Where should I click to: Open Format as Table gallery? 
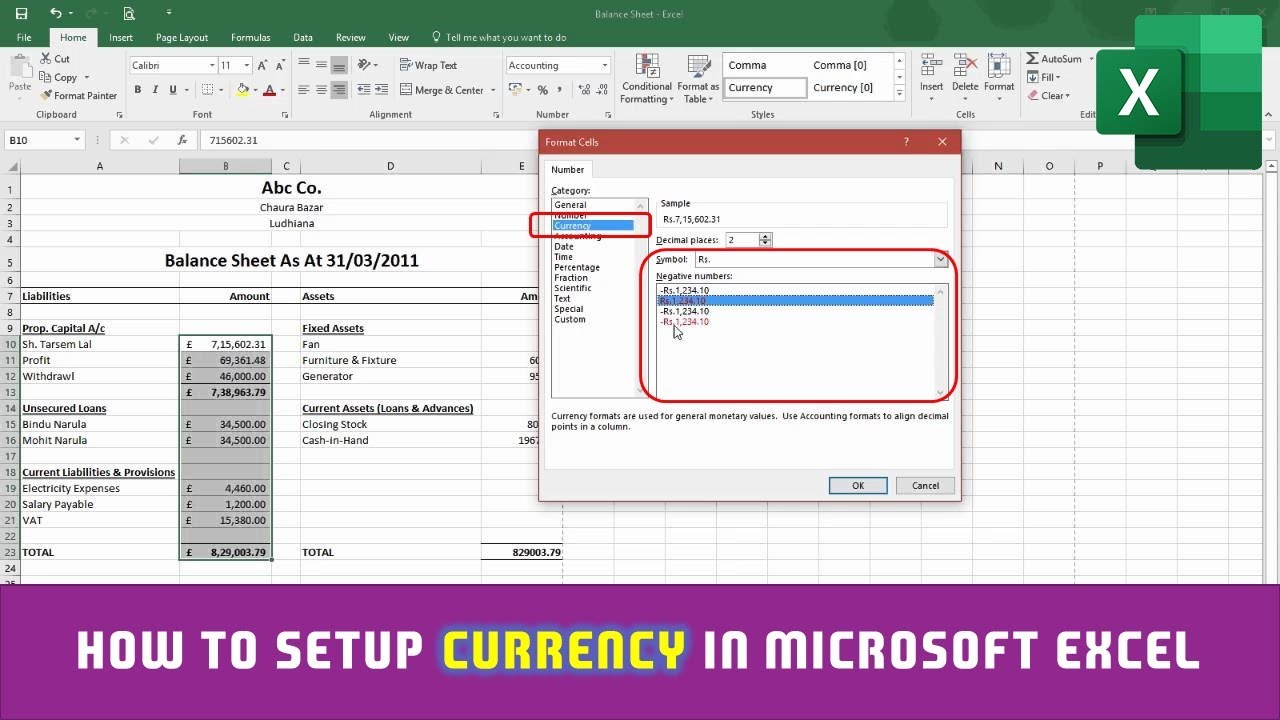[698, 79]
